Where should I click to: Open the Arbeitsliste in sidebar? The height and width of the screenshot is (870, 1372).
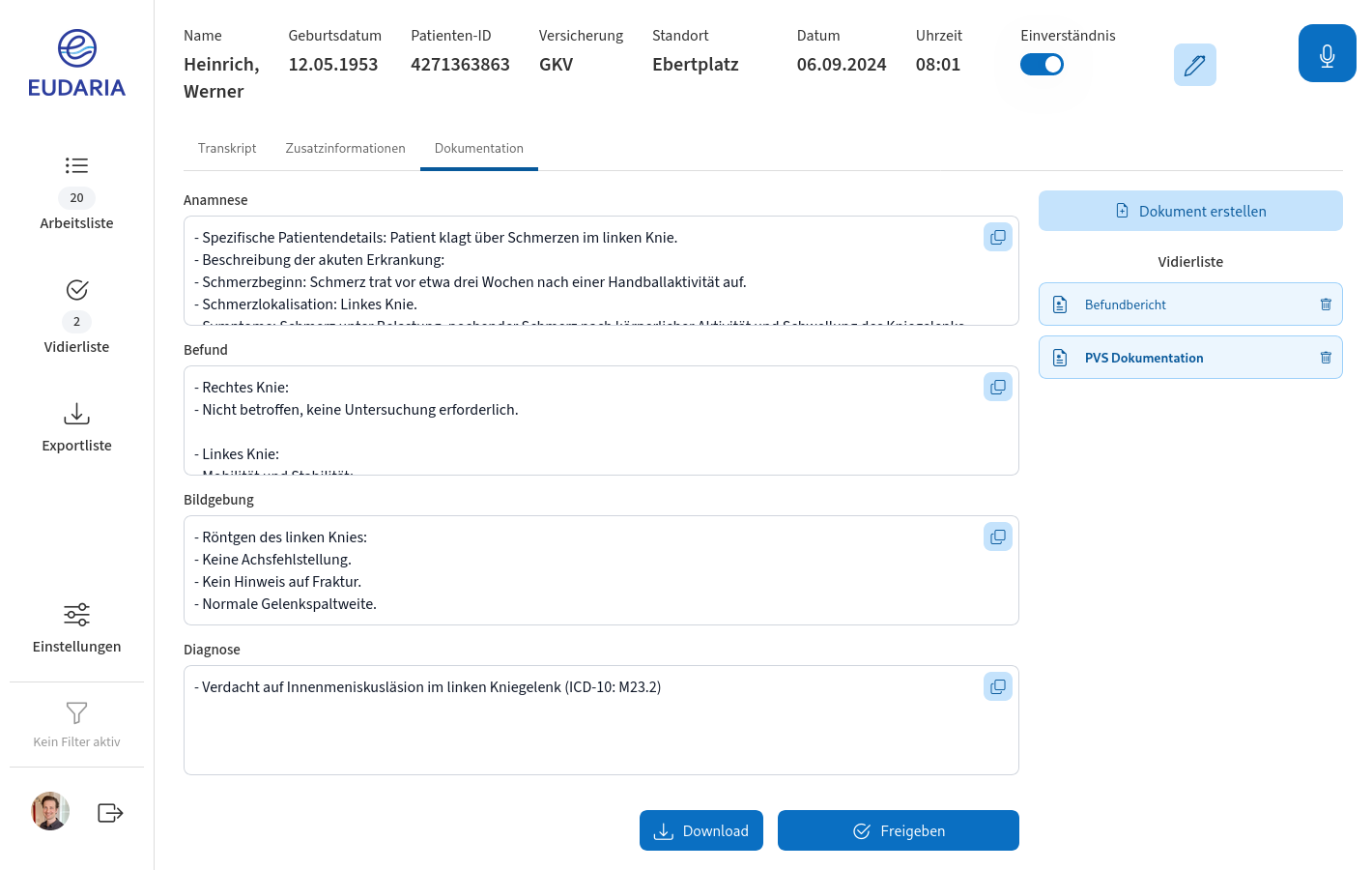click(x=76, y=193)
